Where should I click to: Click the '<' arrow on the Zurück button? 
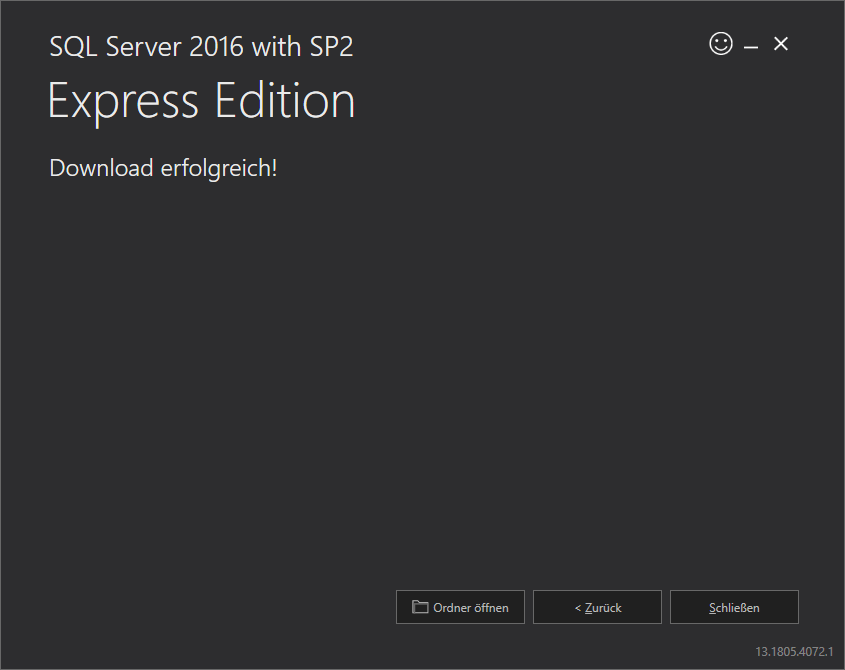click(x=577, y=607)
